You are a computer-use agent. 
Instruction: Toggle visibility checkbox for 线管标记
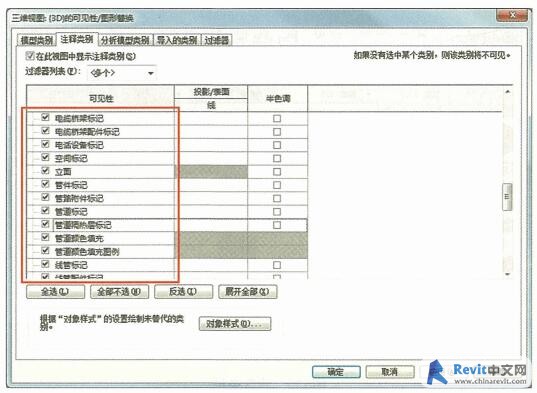pos(45,264)
